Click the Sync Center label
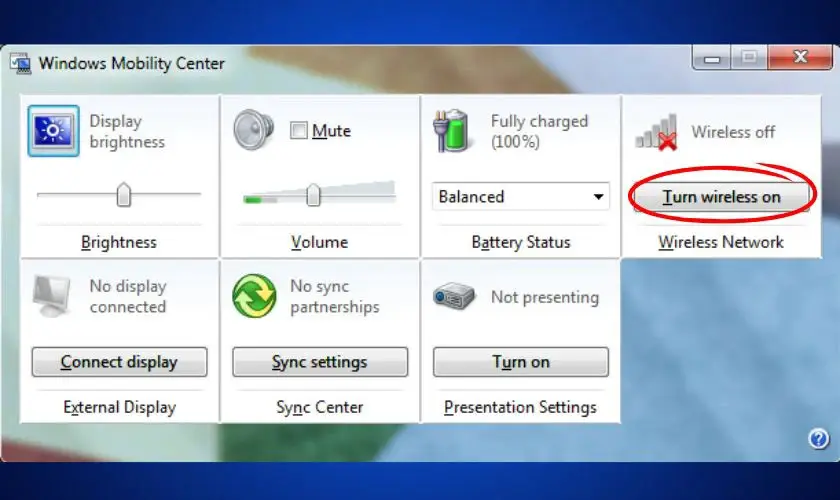This screenshot has height=500, width=840. tap(320, 407)
